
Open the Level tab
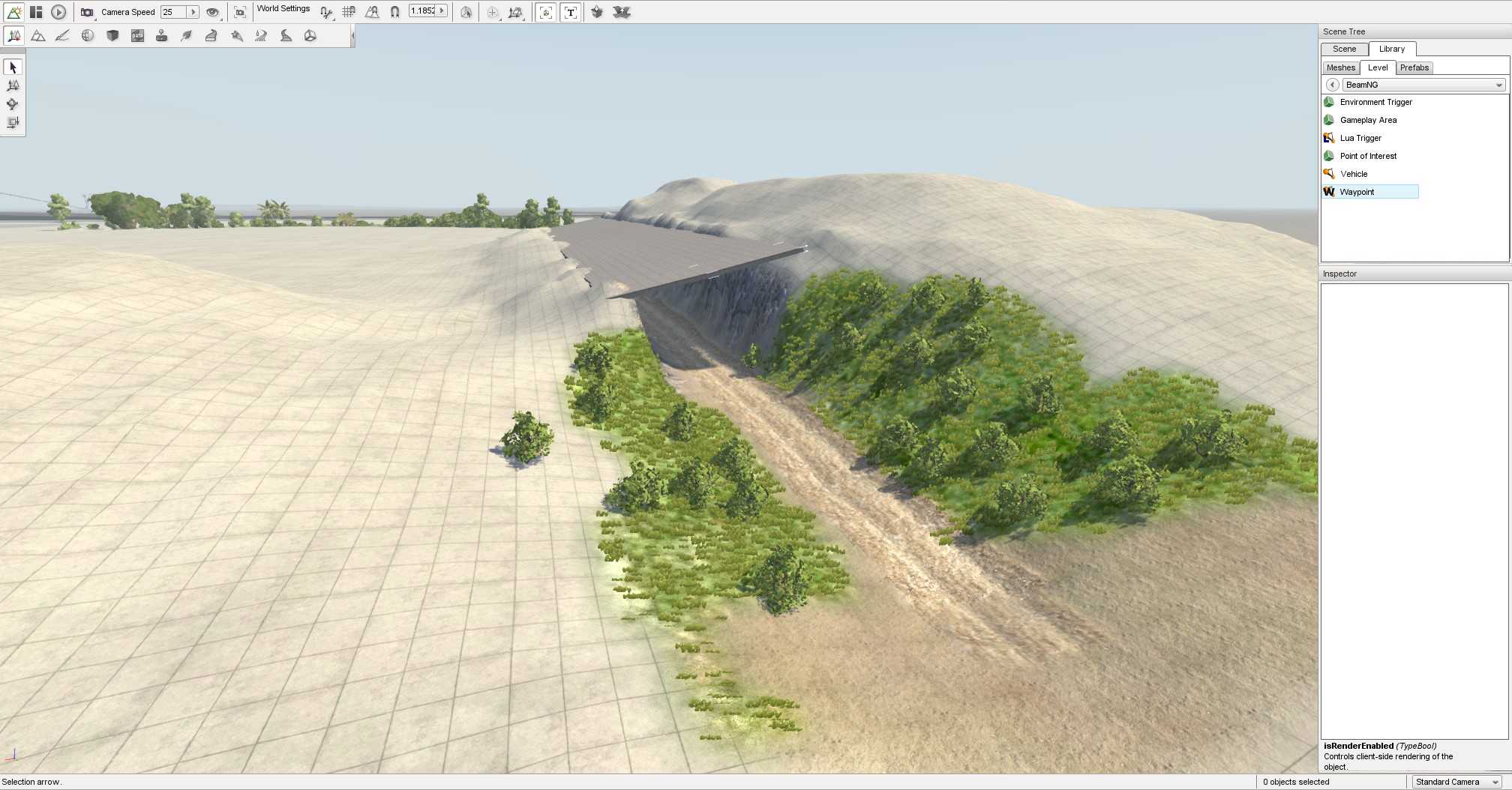1378,67
